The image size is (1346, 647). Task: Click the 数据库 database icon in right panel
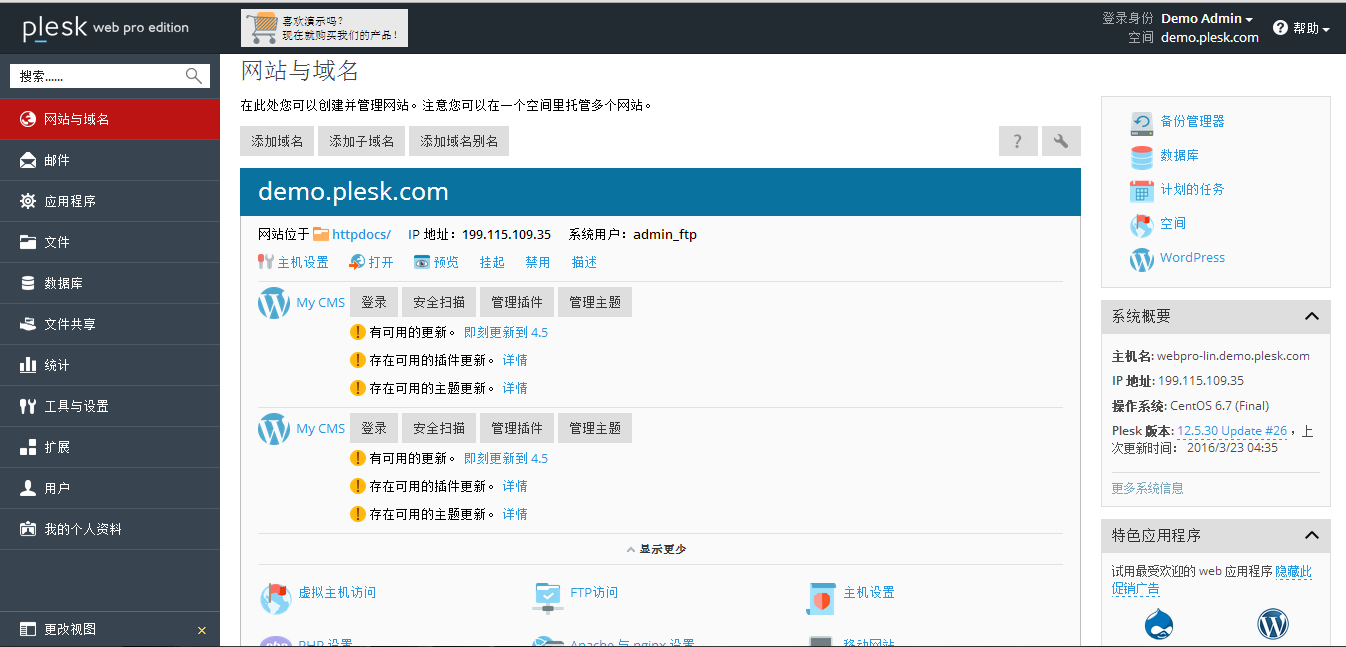1141,156
